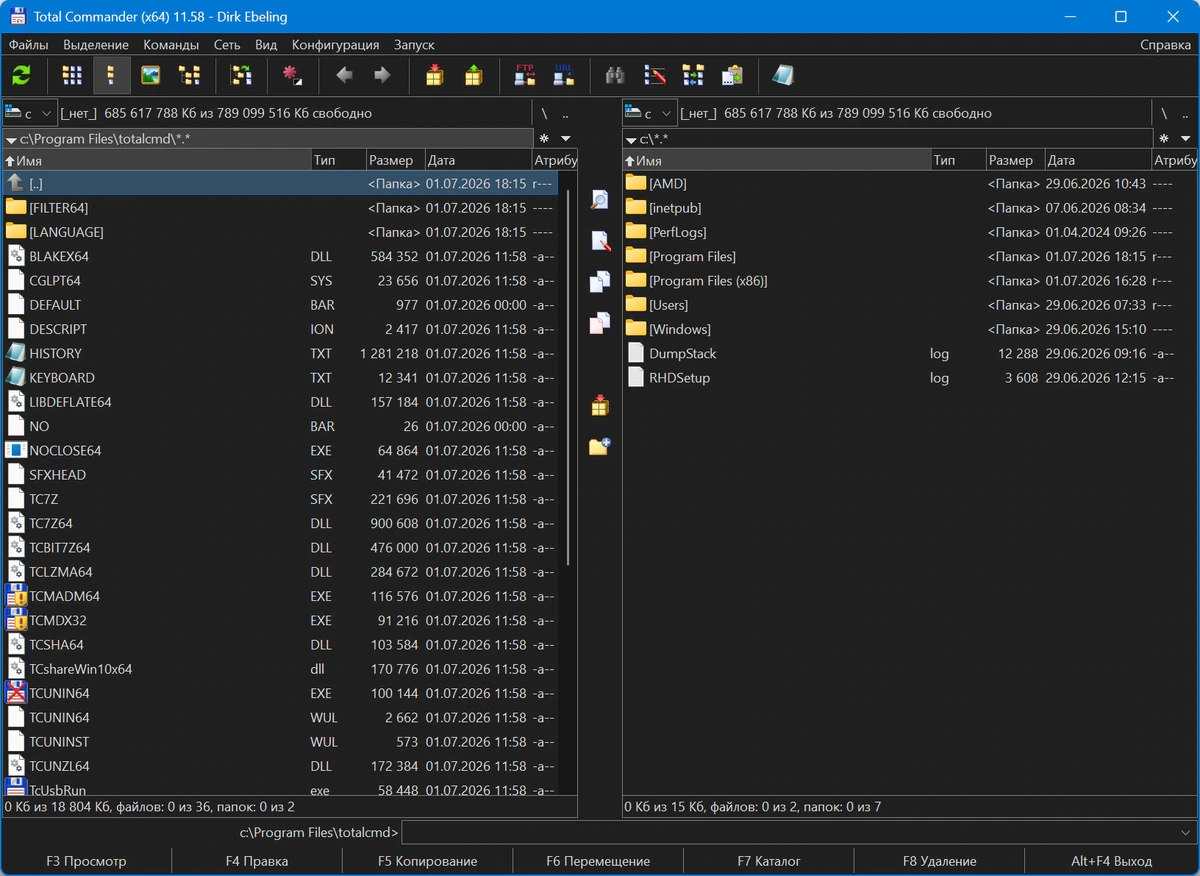Click the green Refresh source panel icon
The width and height of the screenshot is (1200, 876).
tap(21, 75)
